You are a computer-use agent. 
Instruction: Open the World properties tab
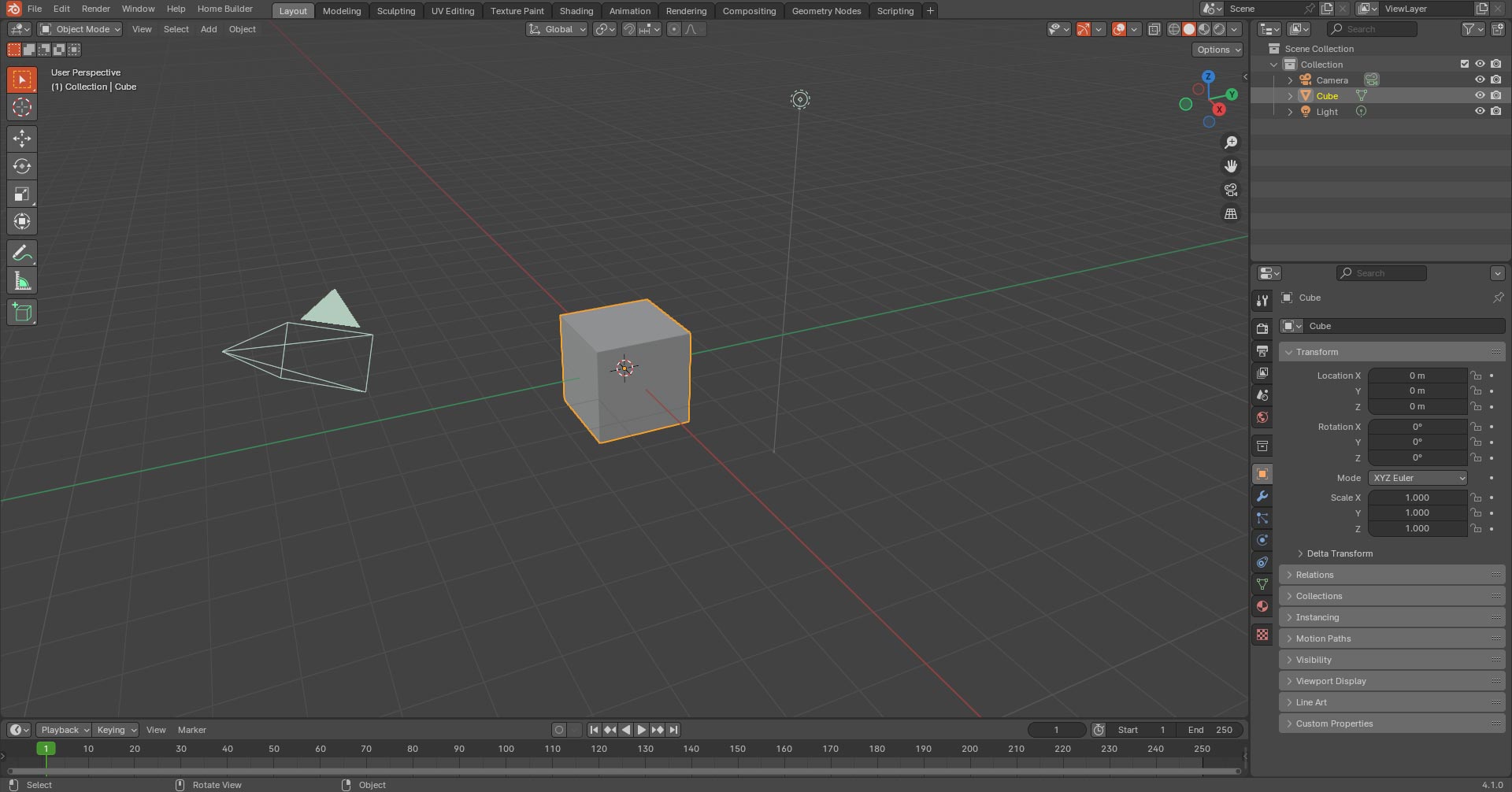coord(1262,417)
